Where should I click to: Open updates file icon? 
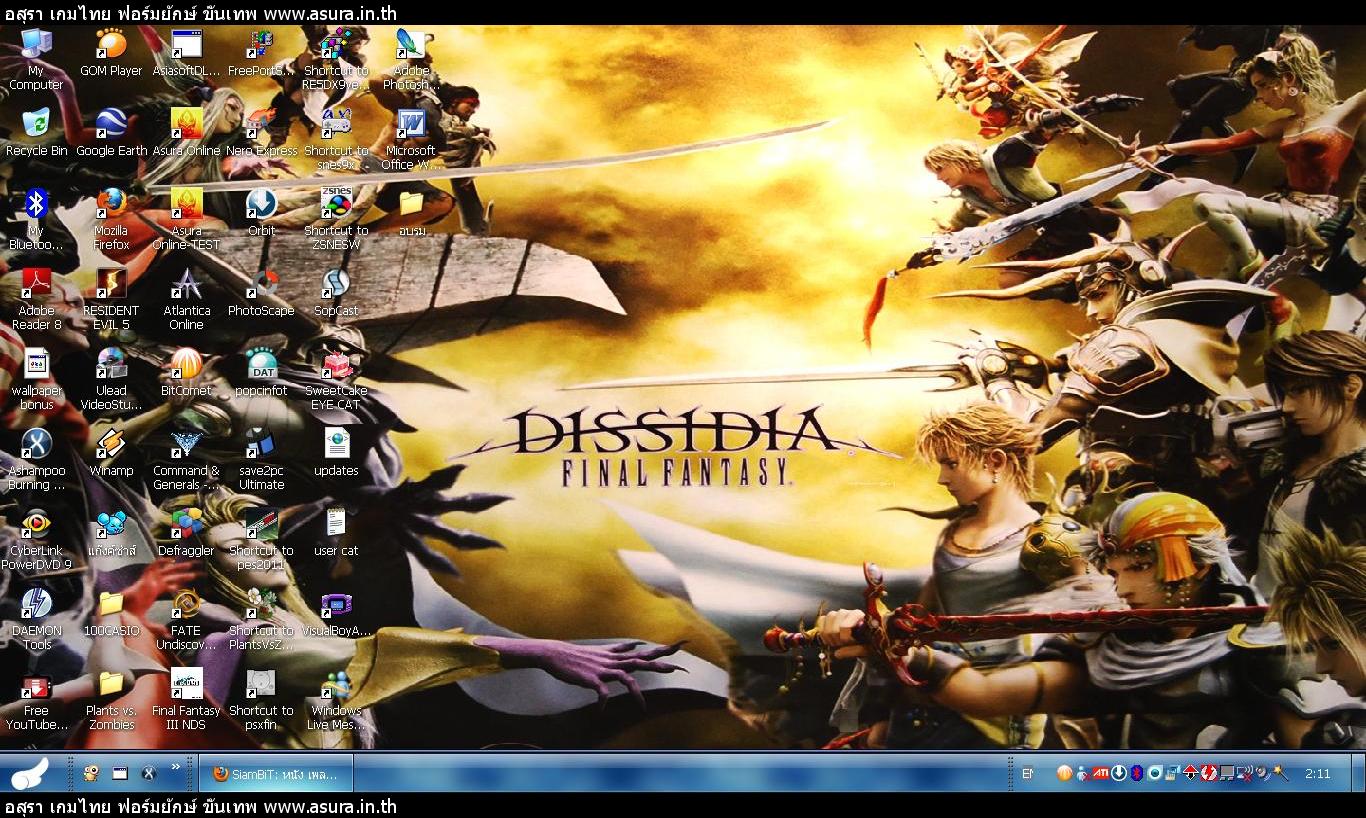336,453
